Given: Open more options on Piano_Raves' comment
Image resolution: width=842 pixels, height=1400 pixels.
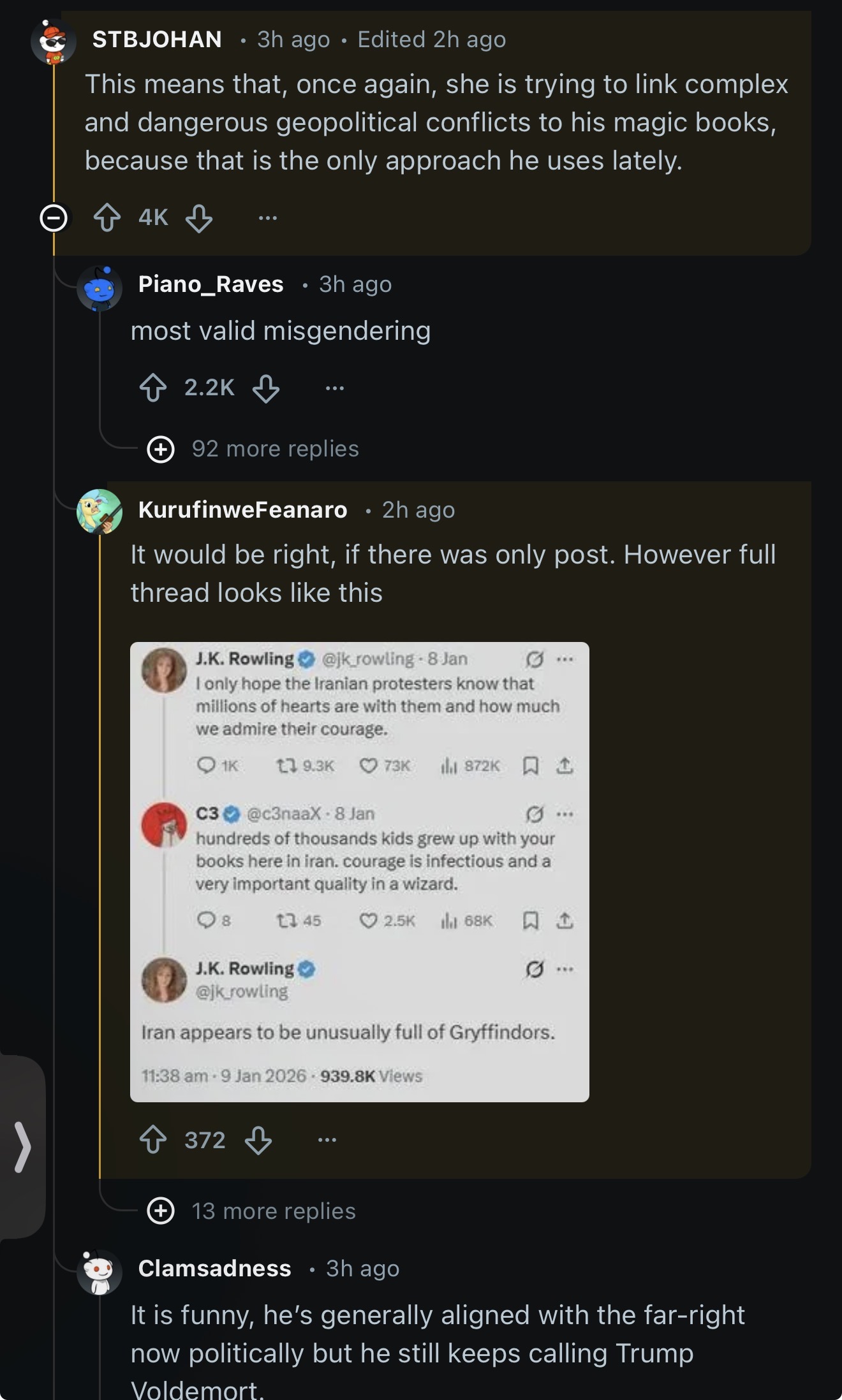Looking at the screenshot, I should [335, 388].
